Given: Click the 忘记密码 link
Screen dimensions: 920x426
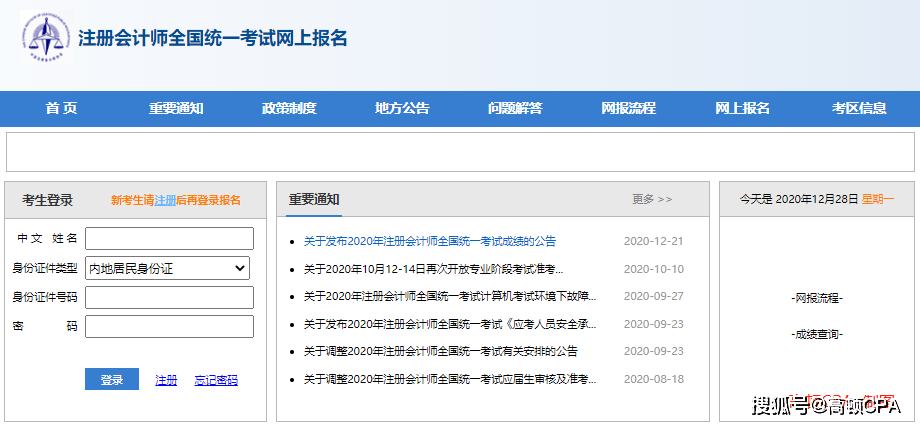Looking at the screenshot, I should coord(216,380).
